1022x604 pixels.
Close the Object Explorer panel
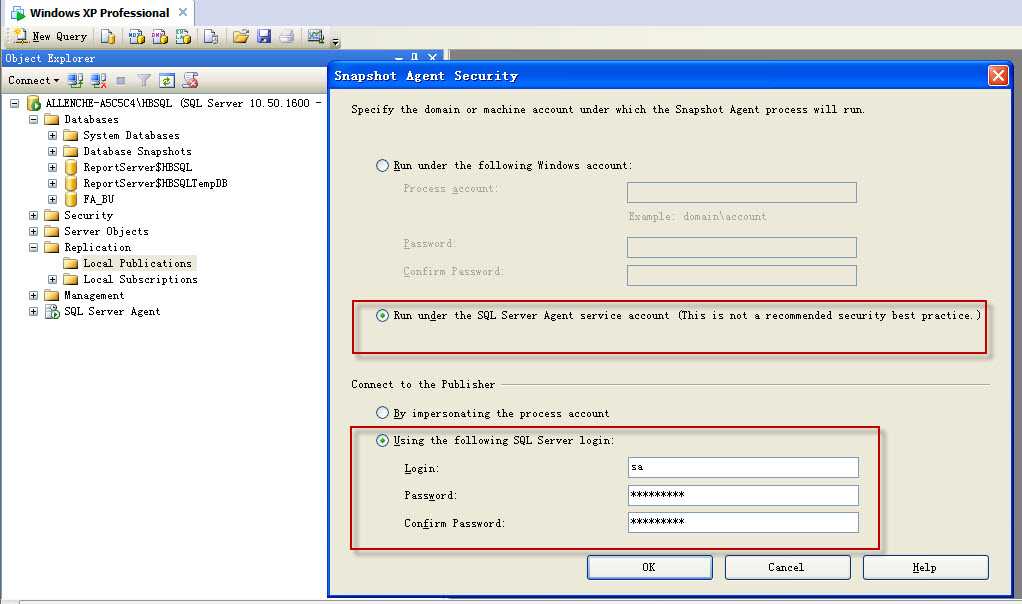coord(431,58)
